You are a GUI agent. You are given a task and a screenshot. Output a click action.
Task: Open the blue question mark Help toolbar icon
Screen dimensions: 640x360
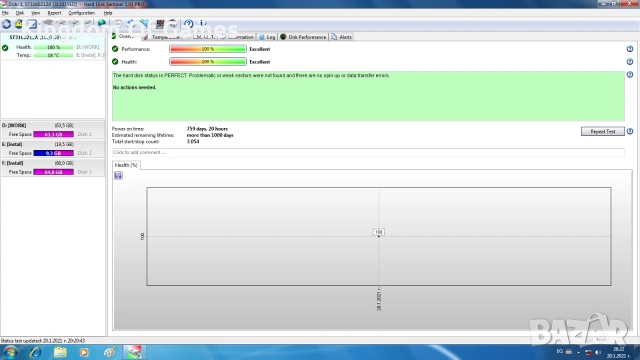pyautogui.click(x=189, y=24)
